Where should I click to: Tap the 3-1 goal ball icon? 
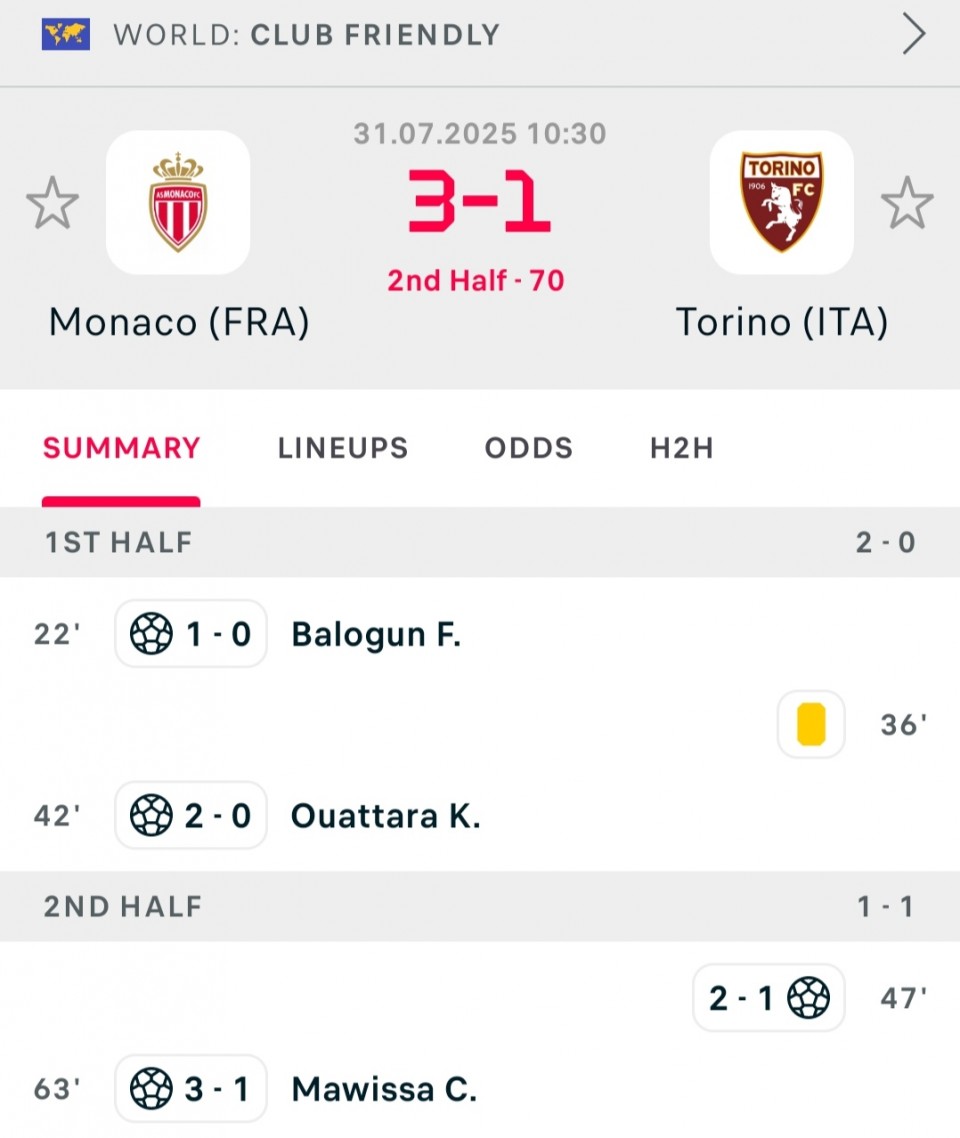coord(152,1089)
